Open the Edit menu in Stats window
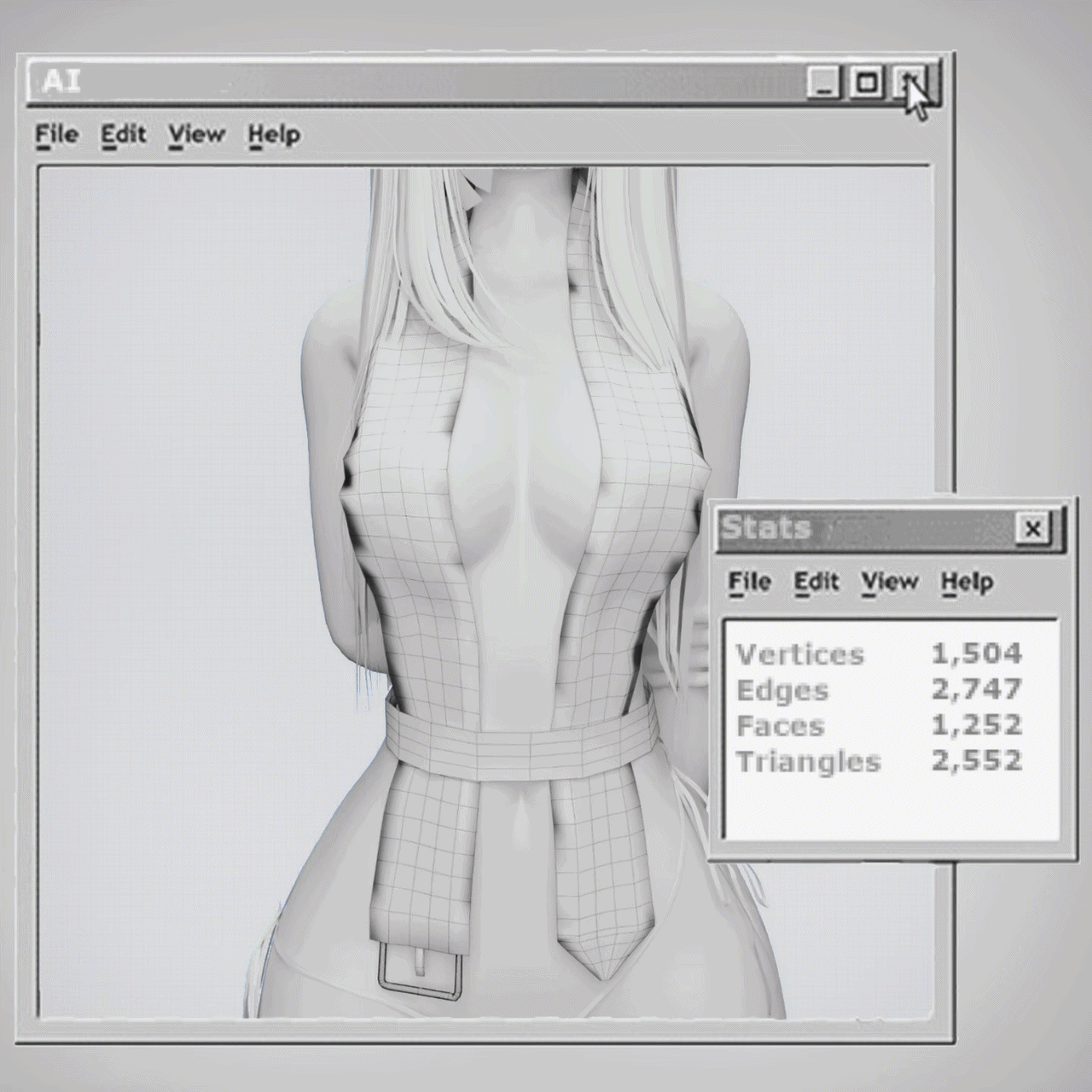 816,582
